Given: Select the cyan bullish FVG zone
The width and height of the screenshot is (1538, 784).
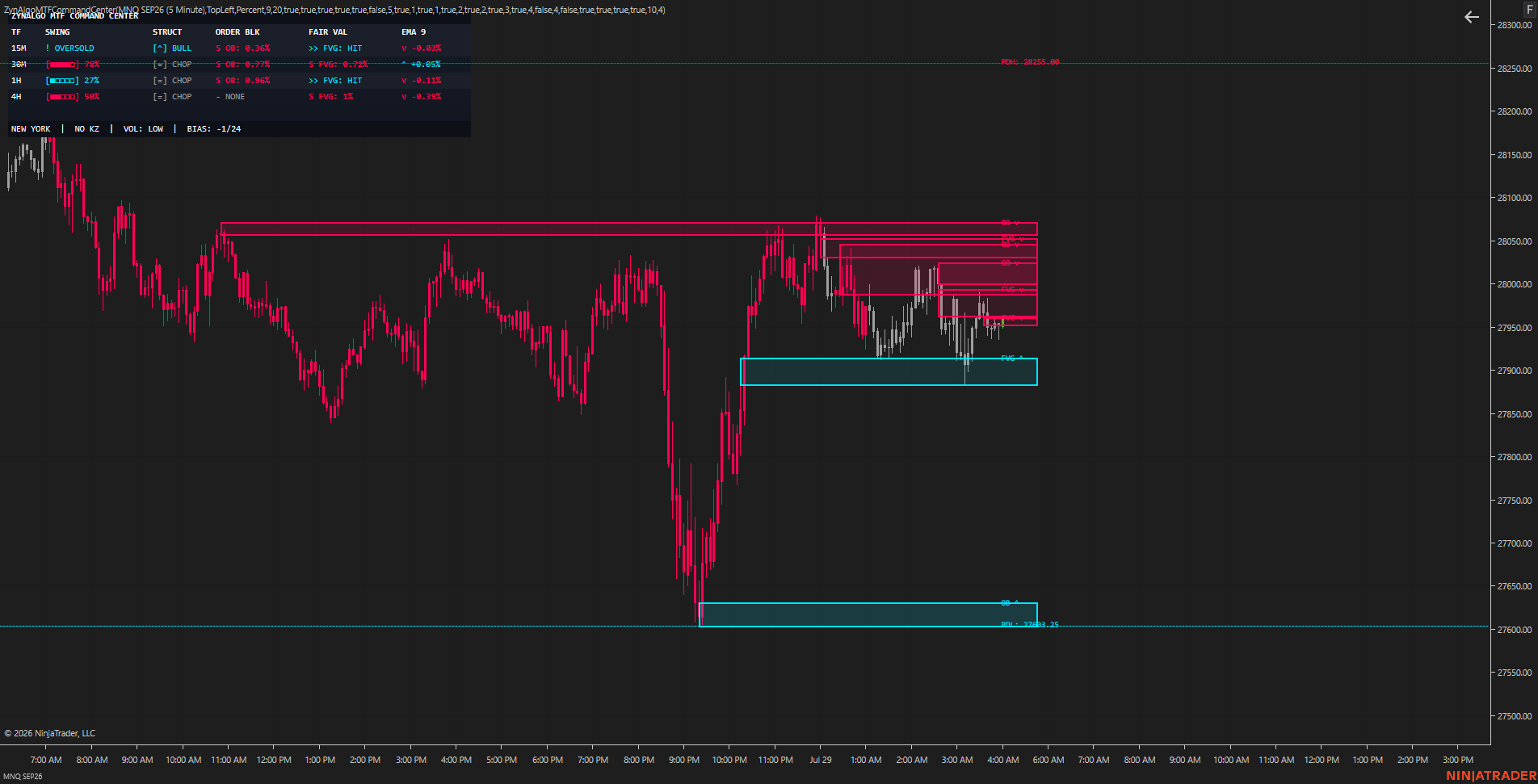Looking at the screenshot, I should click(x=889, y=371).
